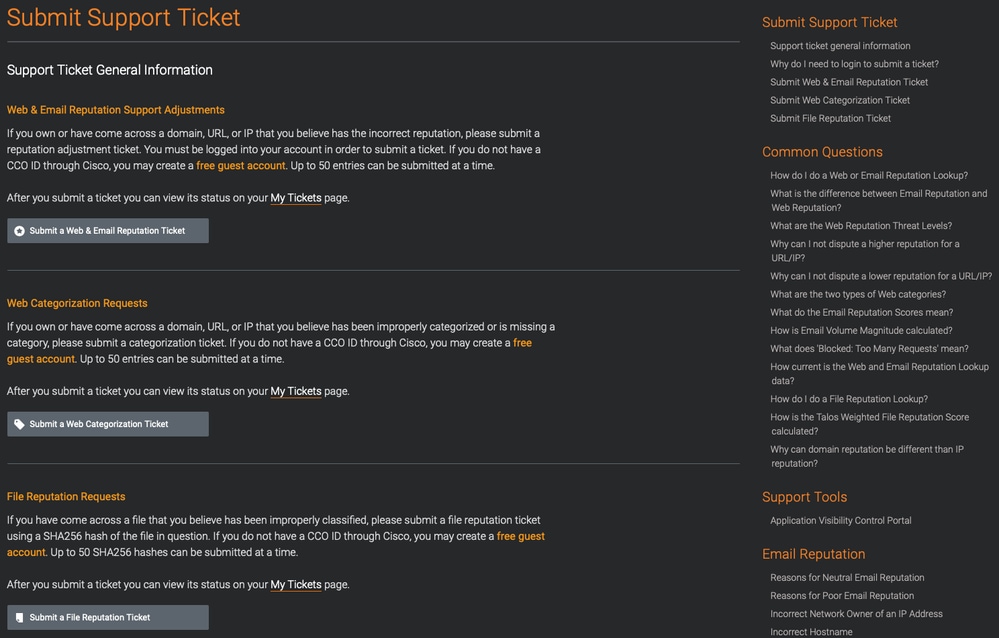Open Incorrect Network Owner of an IP Address
The image size is (999, 638).
(x=856, y=614)
